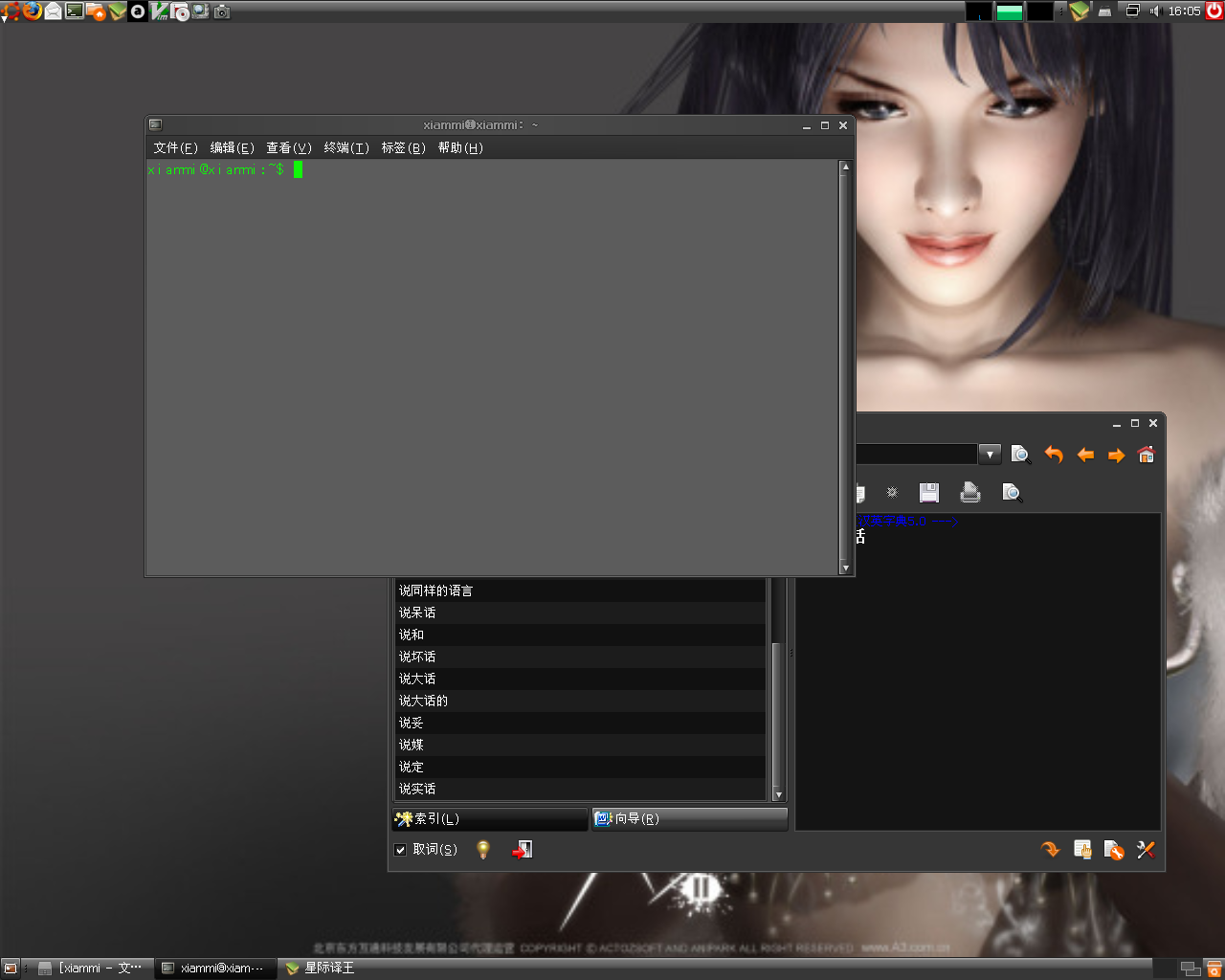Click the light bulb tip icon
The width and height of the screenshot is (1225, 980).
(483, 850)
